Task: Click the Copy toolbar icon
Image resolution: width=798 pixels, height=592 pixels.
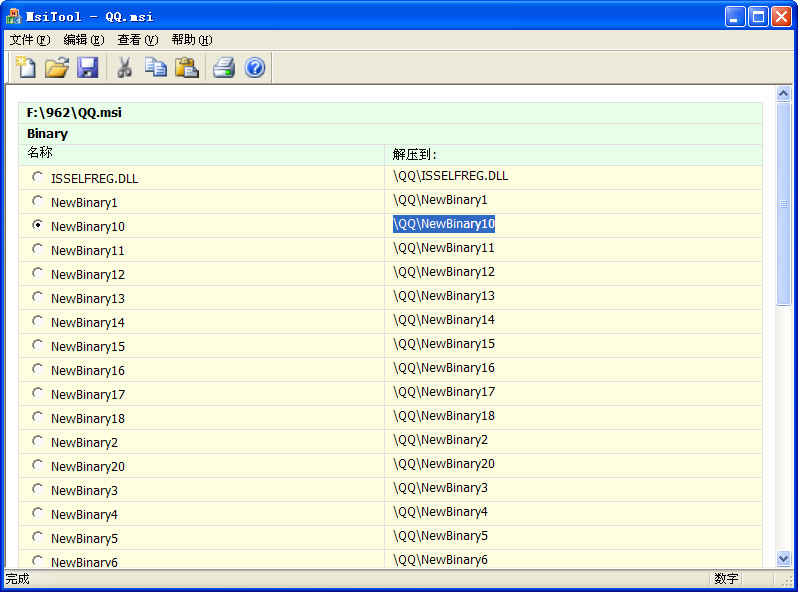Action: pyautogui.click(x=156, y=68)
